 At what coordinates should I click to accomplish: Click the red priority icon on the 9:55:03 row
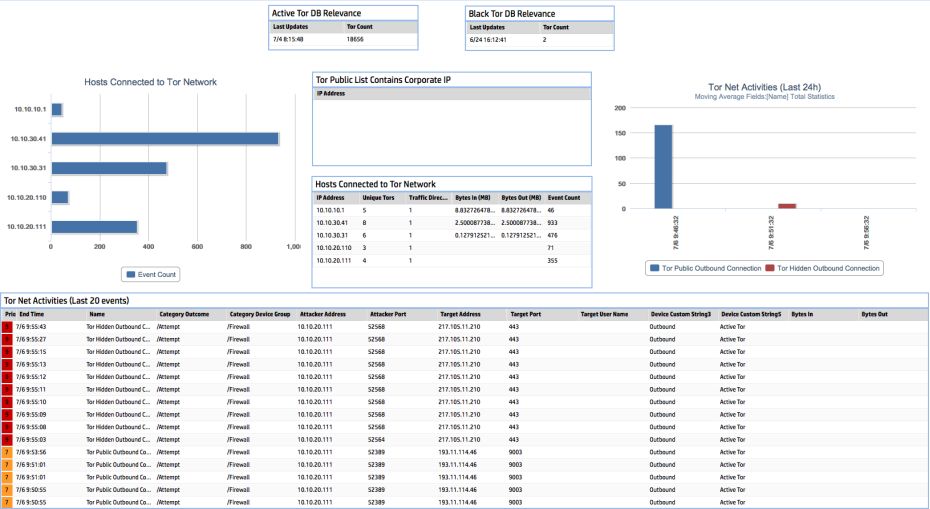(x=8, y=439)
